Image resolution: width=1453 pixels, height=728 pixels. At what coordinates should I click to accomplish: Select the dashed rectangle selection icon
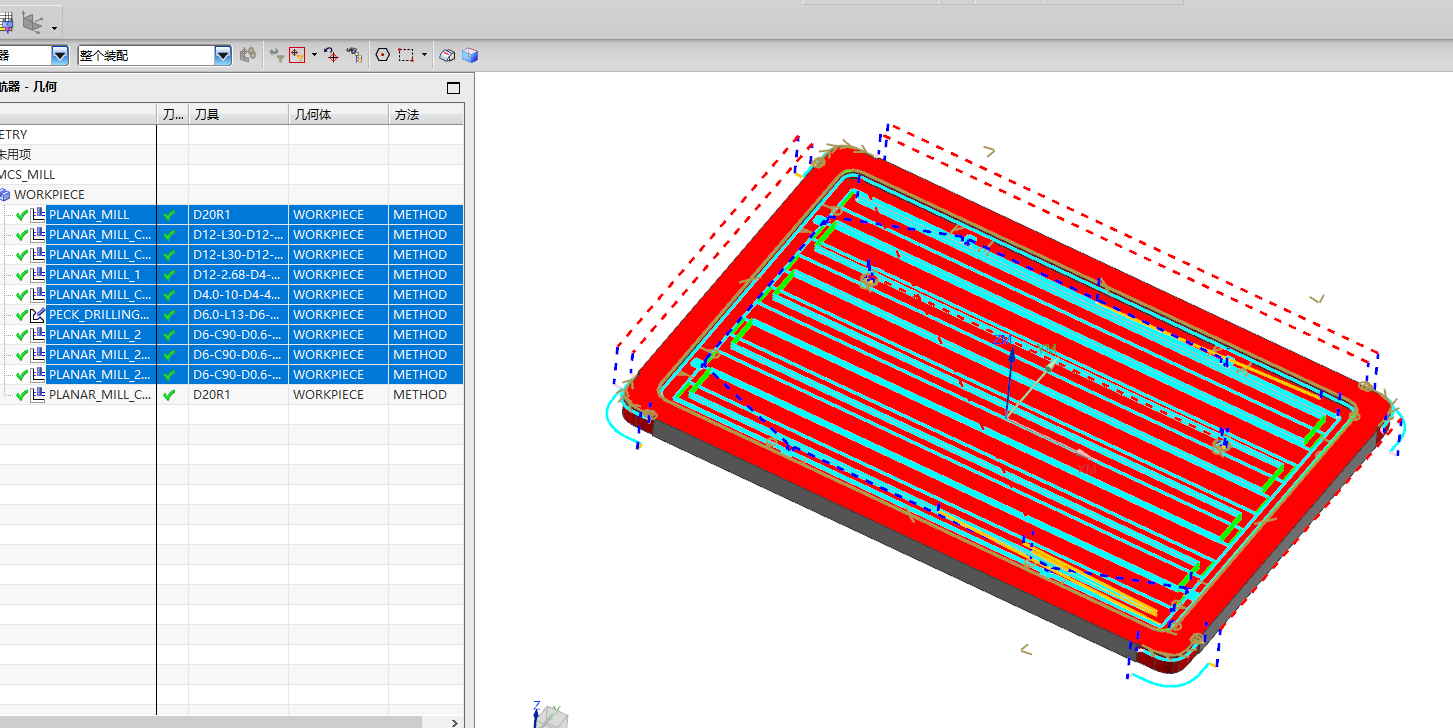point(406,55)
